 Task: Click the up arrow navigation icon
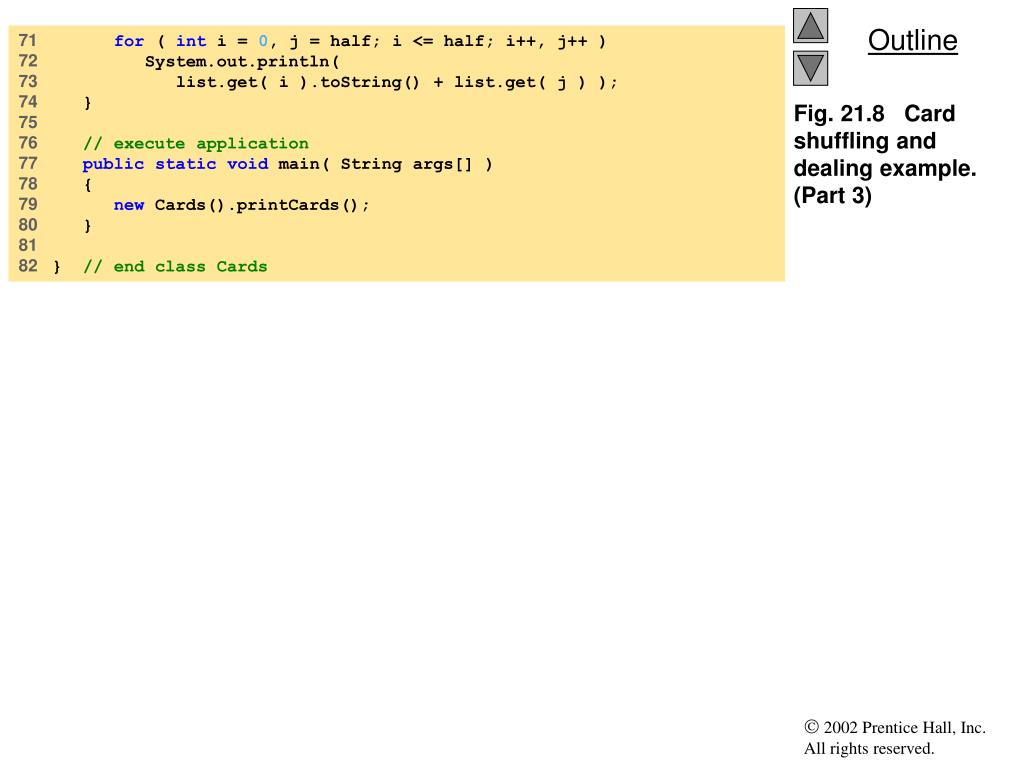(x=810, y=25)
